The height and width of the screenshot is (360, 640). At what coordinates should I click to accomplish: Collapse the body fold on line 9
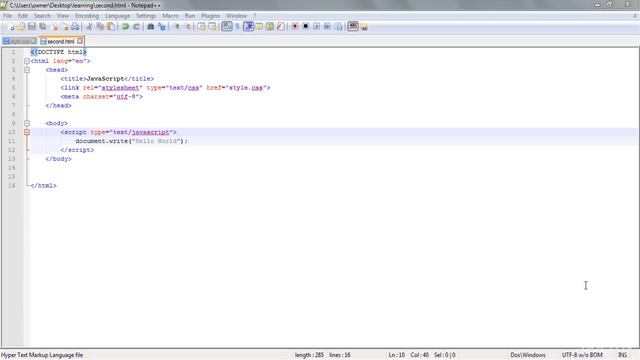click(x=27, y=123)
